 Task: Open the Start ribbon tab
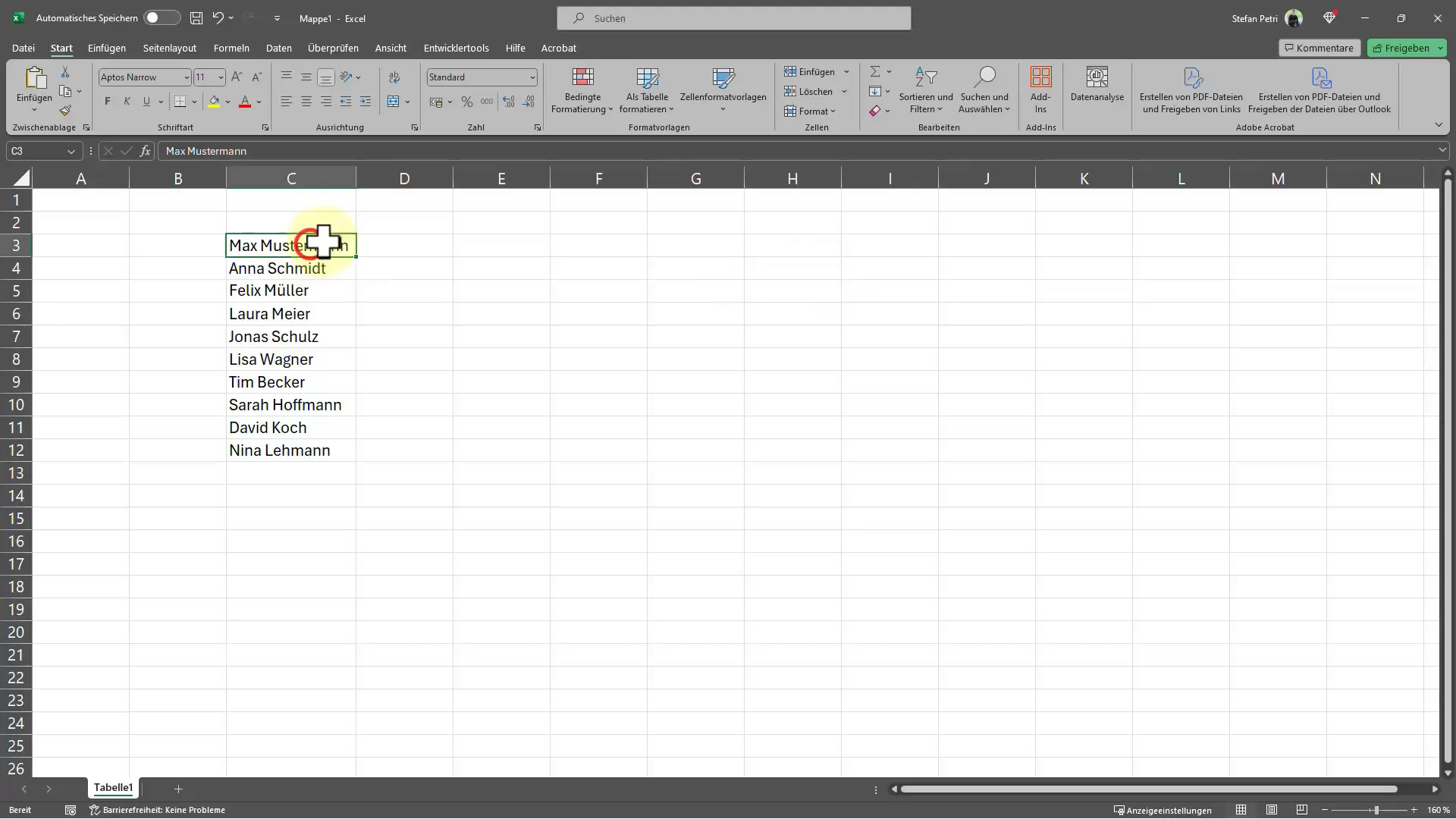[61, 48]
